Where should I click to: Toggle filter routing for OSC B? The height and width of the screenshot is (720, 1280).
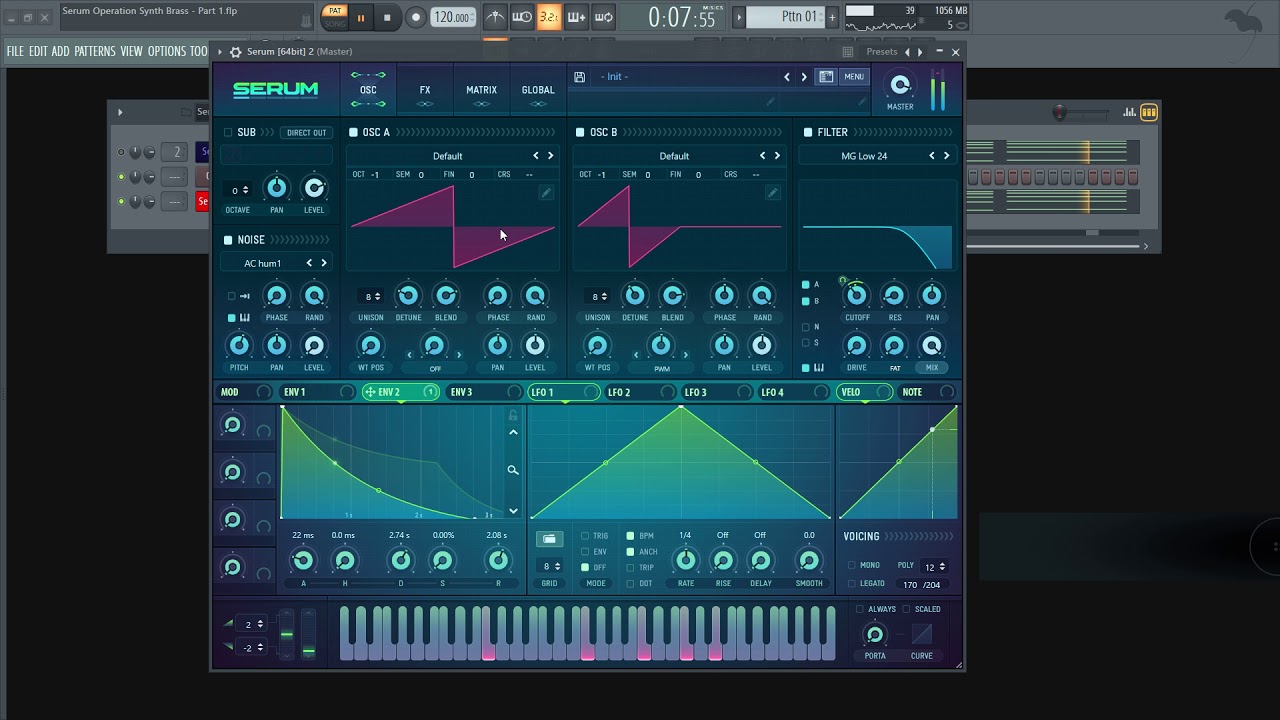coord(806,301)
